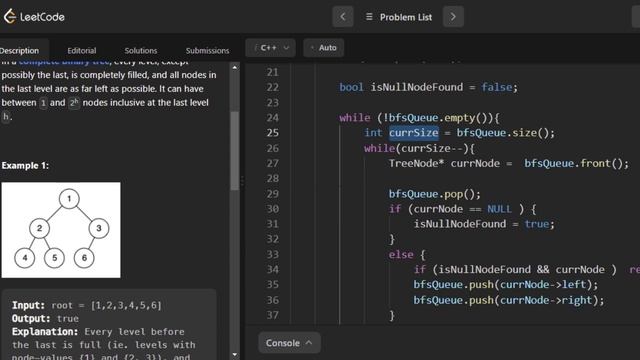Screen dimensions: 640x360
Task: Click the description scrollbar down arrow
Action: point(235,354)
